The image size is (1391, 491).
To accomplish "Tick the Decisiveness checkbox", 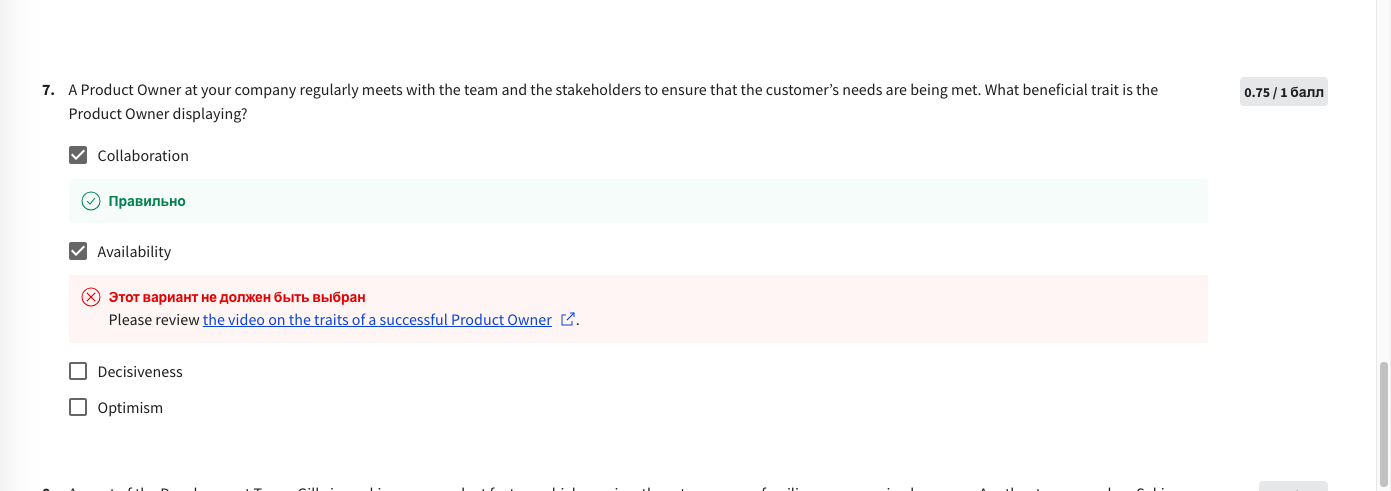I will click(x=78, y=371).
